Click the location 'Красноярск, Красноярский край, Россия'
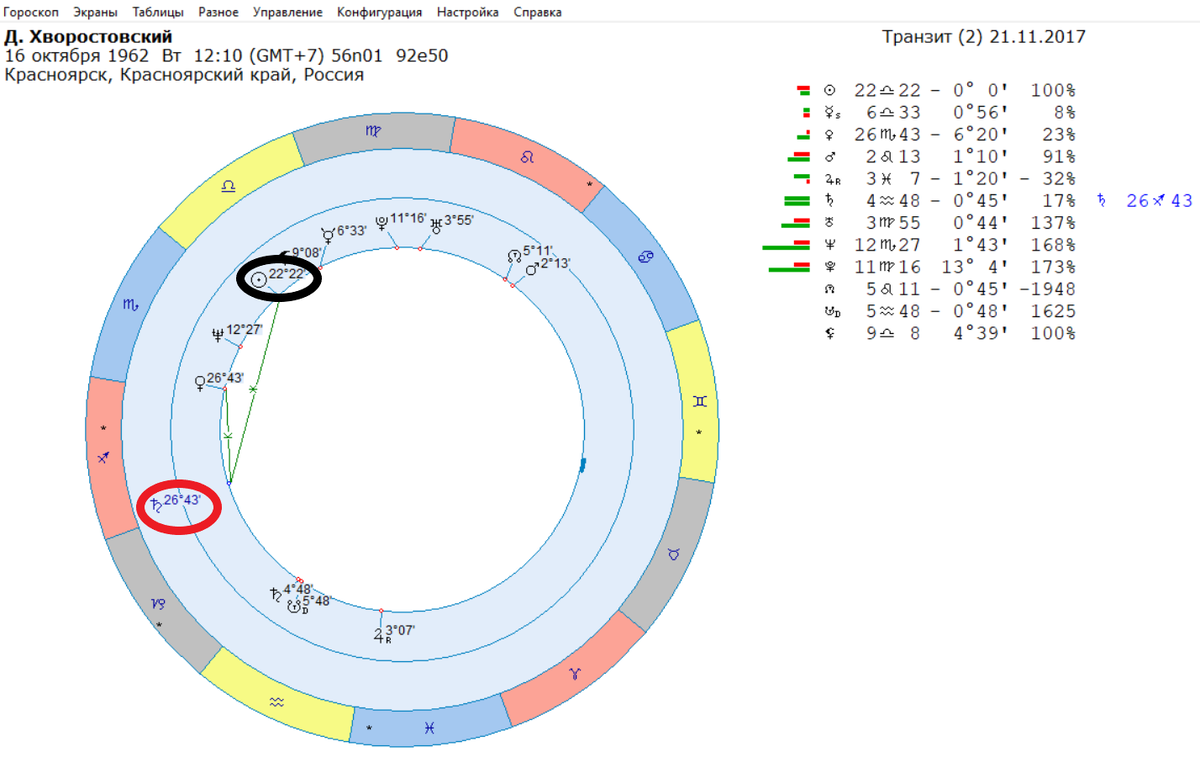Viewport: 1200px width, 768px height. [x=184, y=75]
